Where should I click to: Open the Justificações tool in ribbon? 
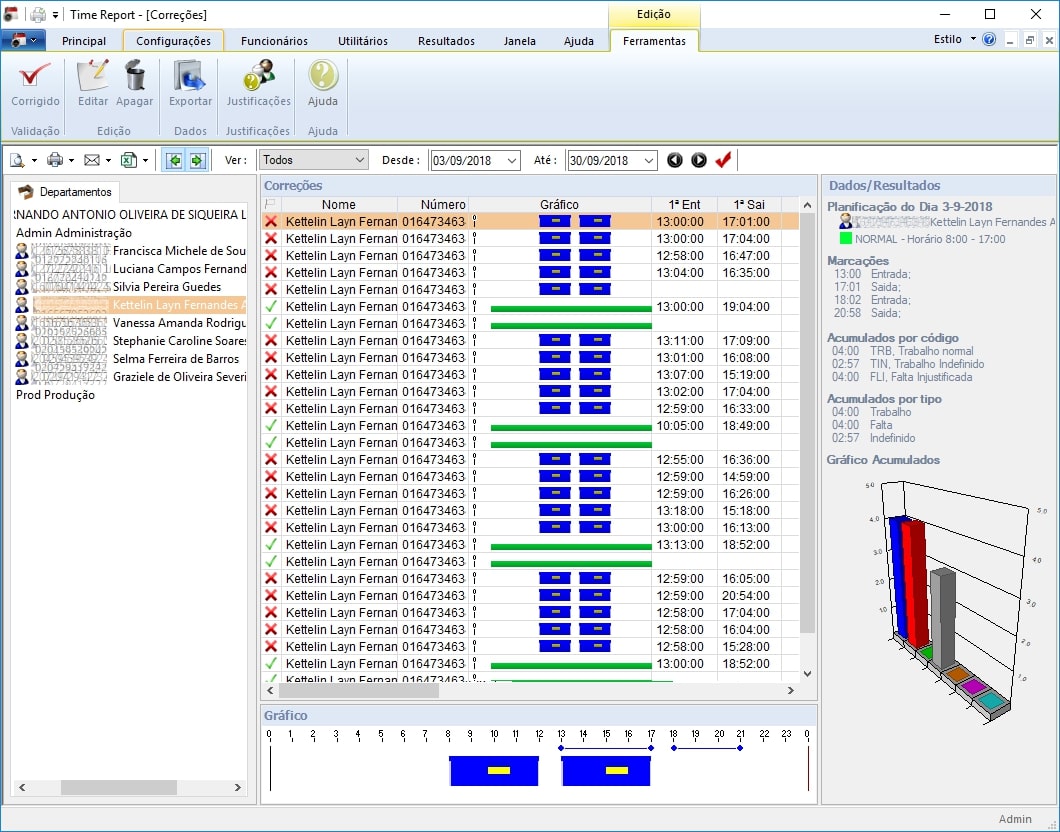(258, 77)
